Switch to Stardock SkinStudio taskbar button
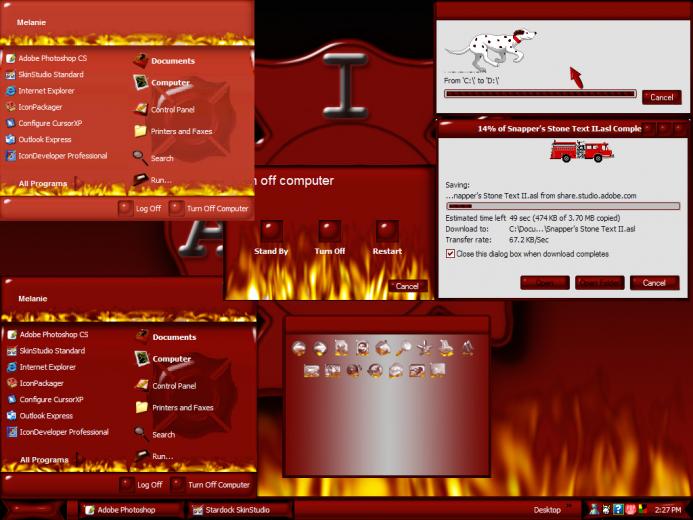693x520 pixels. click(241, 510)
